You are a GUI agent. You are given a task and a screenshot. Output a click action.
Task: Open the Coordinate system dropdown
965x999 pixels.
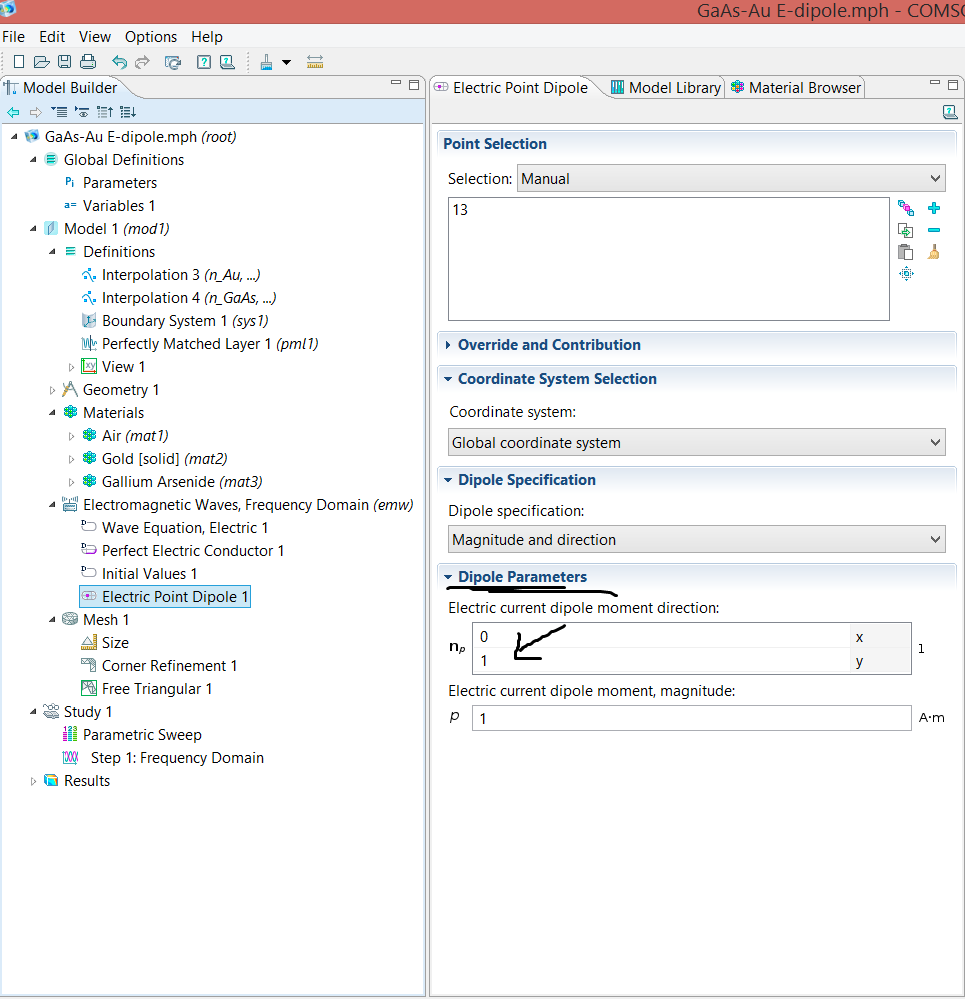coord(696,443)
